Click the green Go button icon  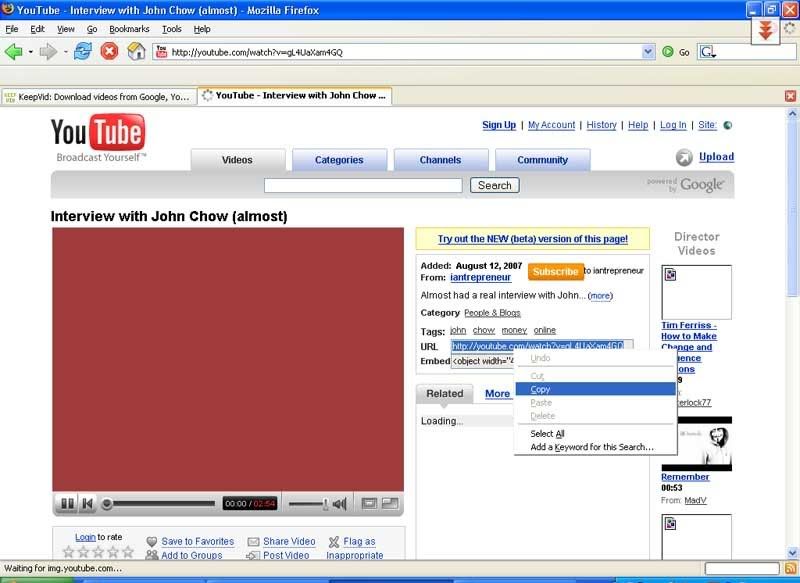pos(667,52)
